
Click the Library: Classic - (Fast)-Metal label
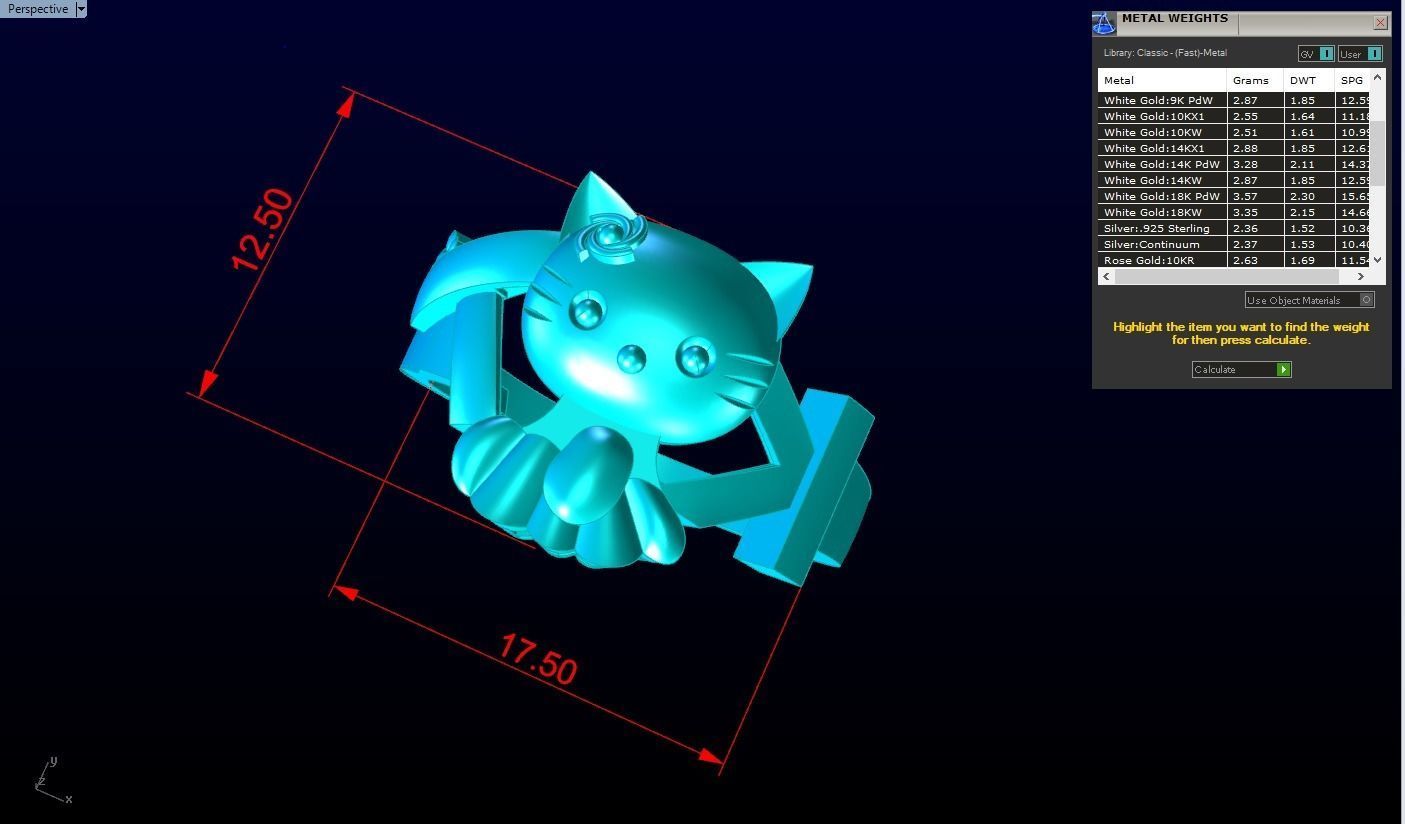pos(1165,53)
